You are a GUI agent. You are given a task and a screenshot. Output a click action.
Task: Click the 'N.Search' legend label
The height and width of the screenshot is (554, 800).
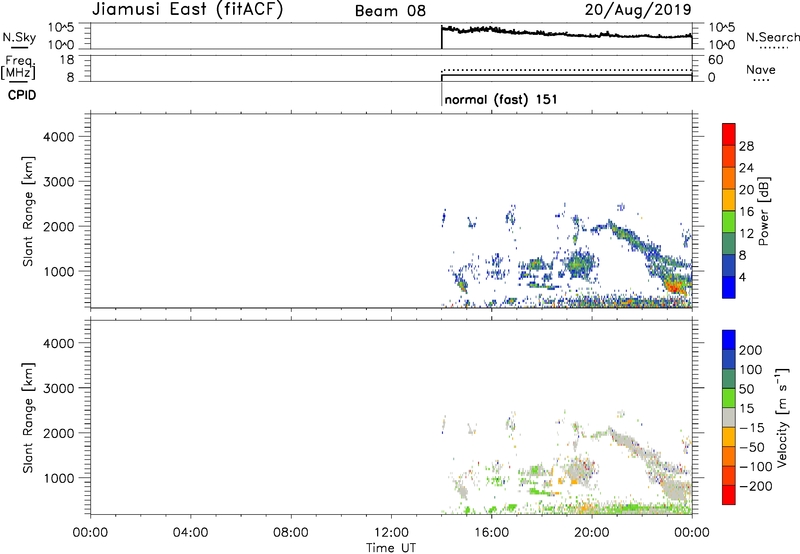click(772, 37)
